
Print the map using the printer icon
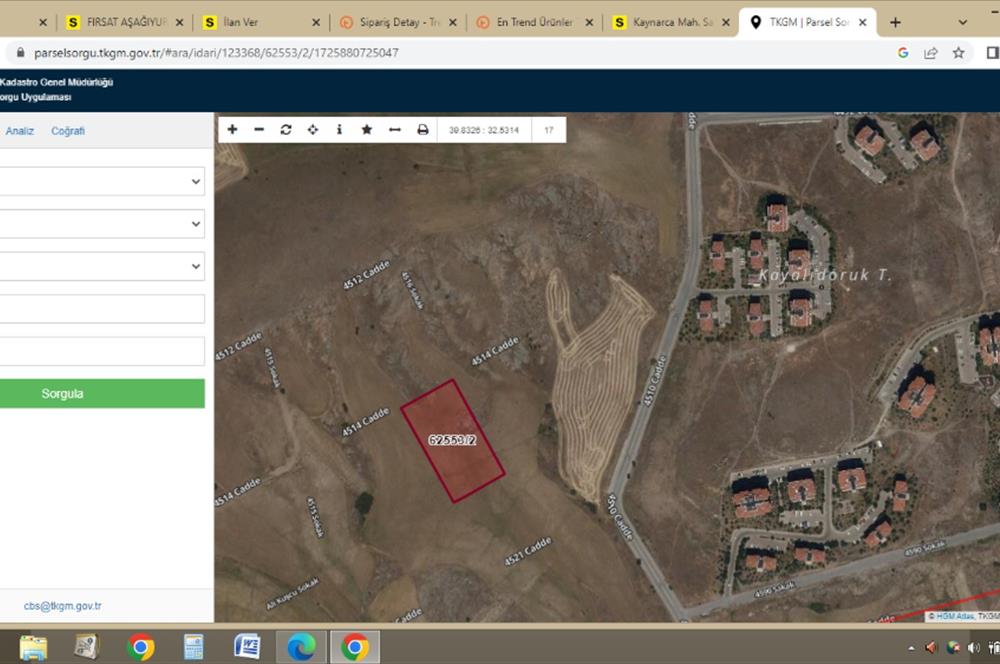point(422,130)
